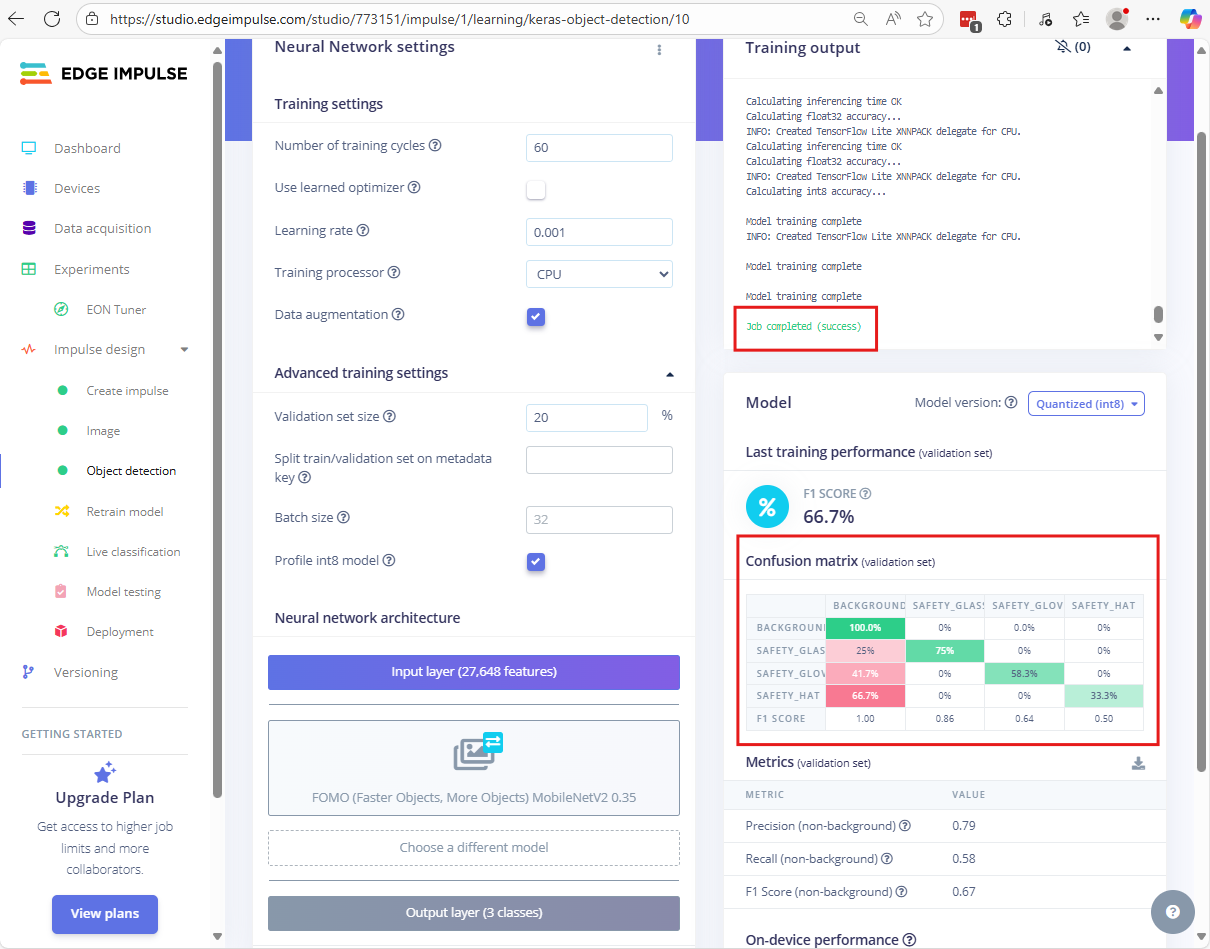Collapse the Advanced training settings section

pyautogui.click(x=669, y=374)
